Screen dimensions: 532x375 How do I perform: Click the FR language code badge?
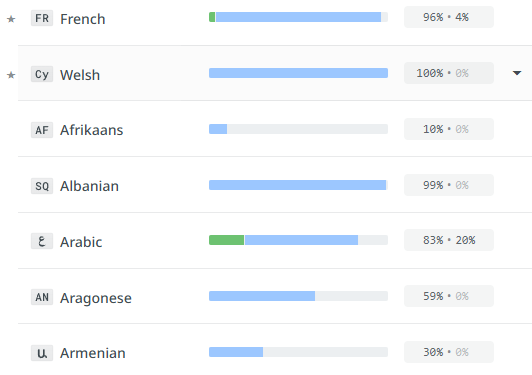[x=42, y=18]
